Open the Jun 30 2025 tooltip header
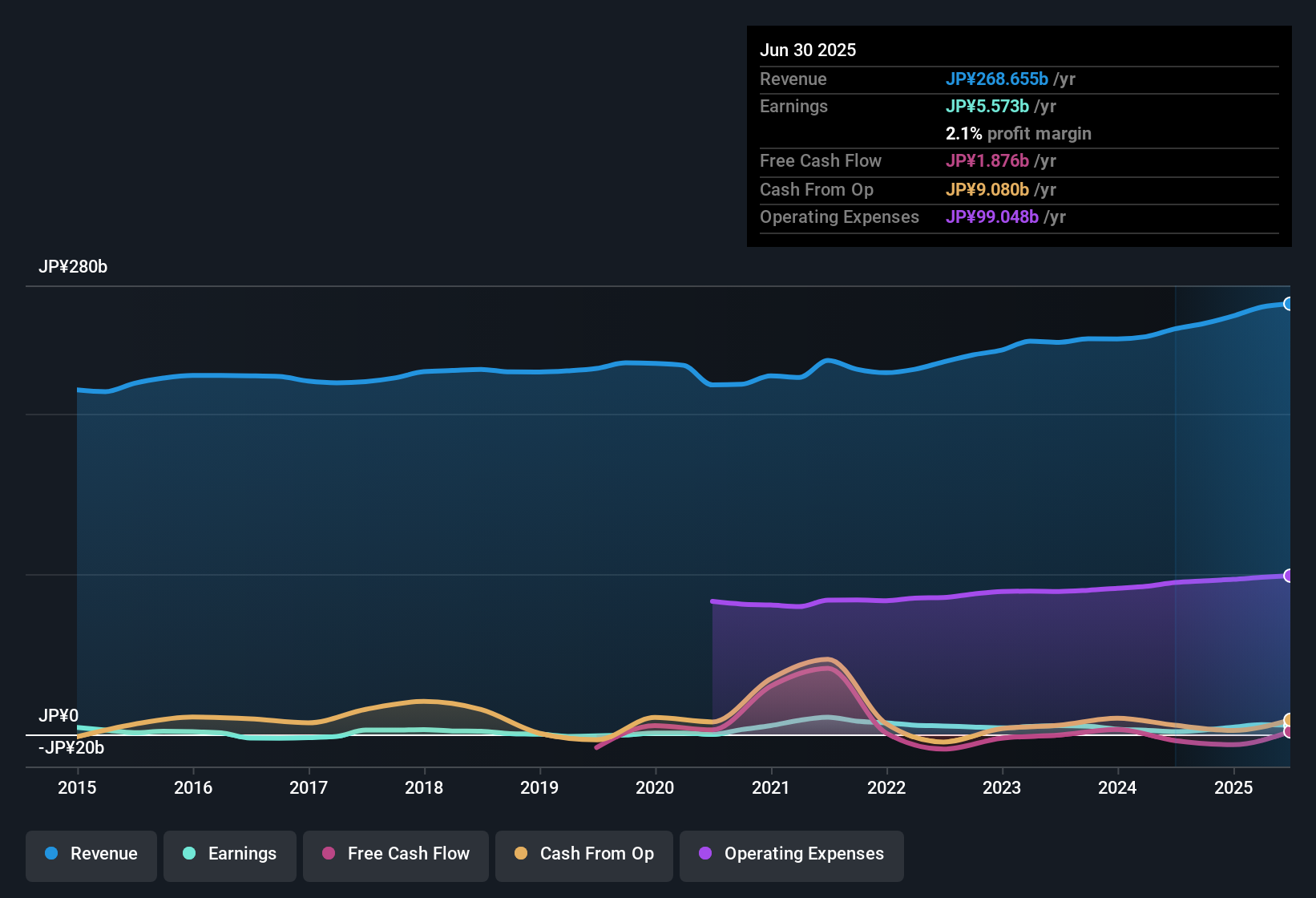1316x898 pixels. tap(808, 50)
